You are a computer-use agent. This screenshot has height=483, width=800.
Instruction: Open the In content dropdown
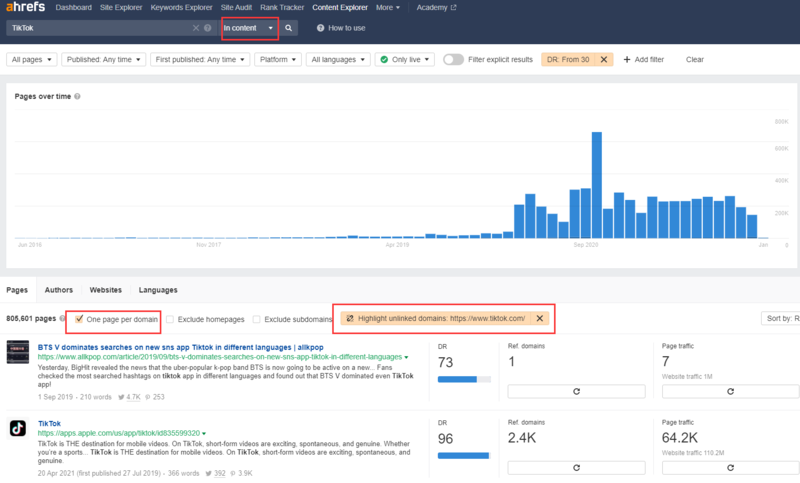(x=249, y=28)
